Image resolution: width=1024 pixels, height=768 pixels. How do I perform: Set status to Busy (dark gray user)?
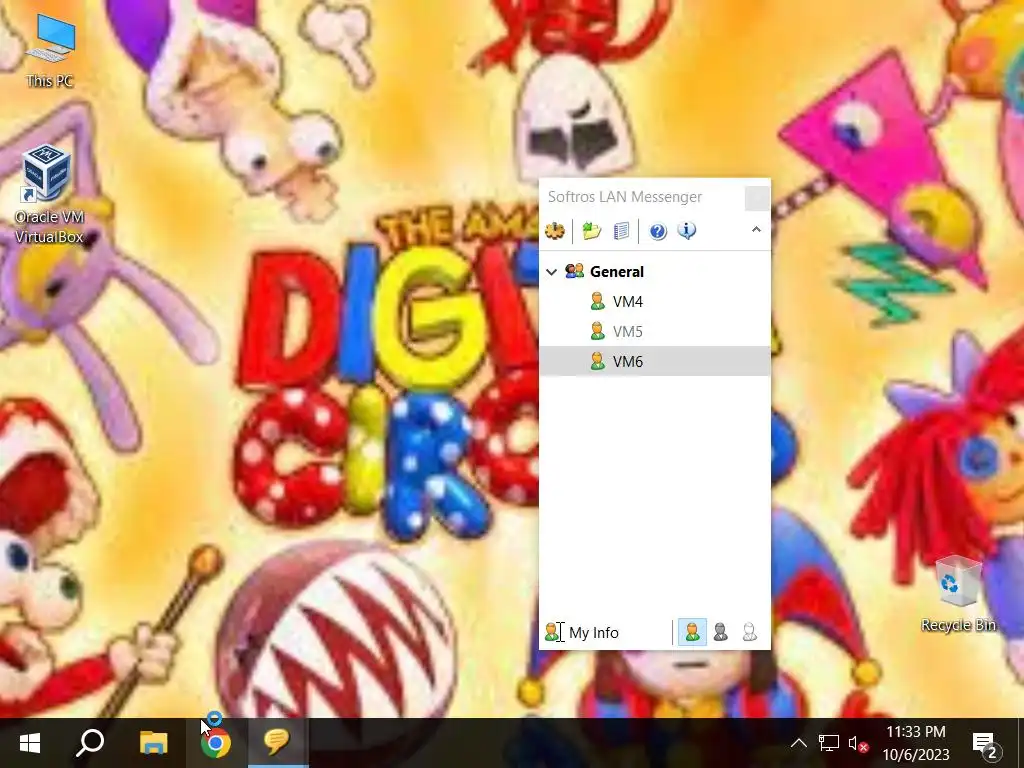pos(720,632)
